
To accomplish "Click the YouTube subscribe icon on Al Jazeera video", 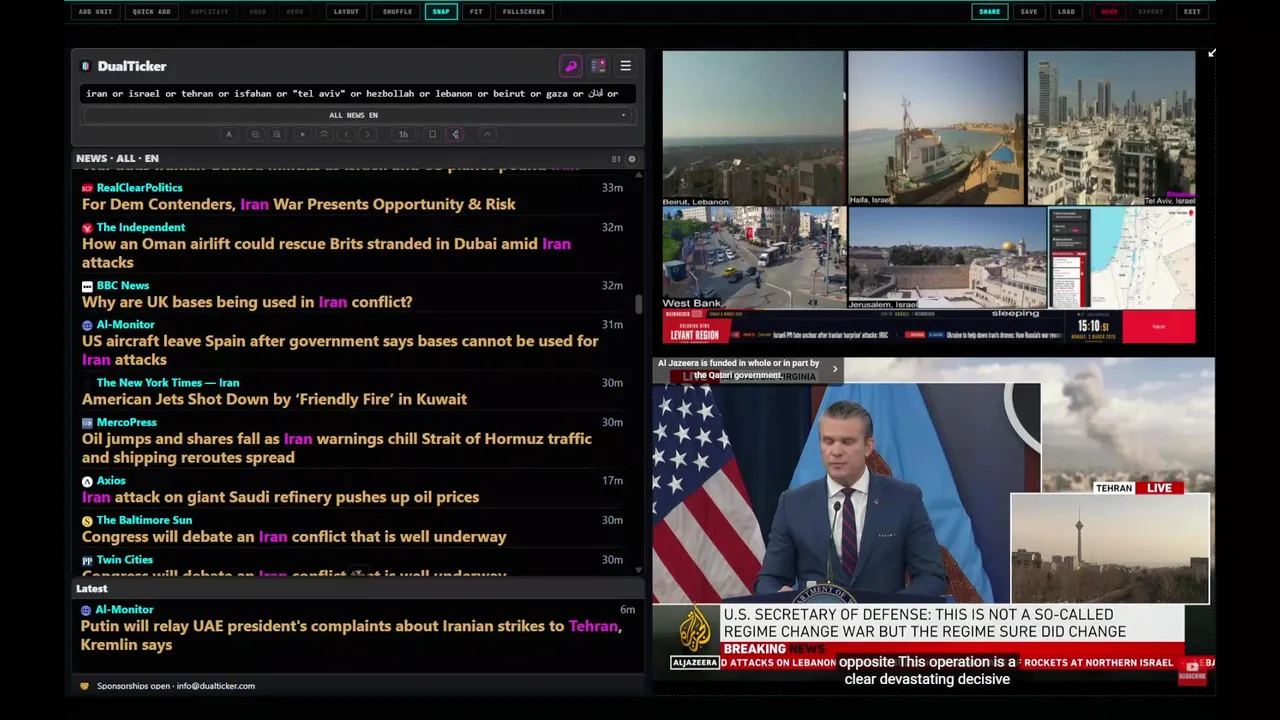I will 1192,670.
